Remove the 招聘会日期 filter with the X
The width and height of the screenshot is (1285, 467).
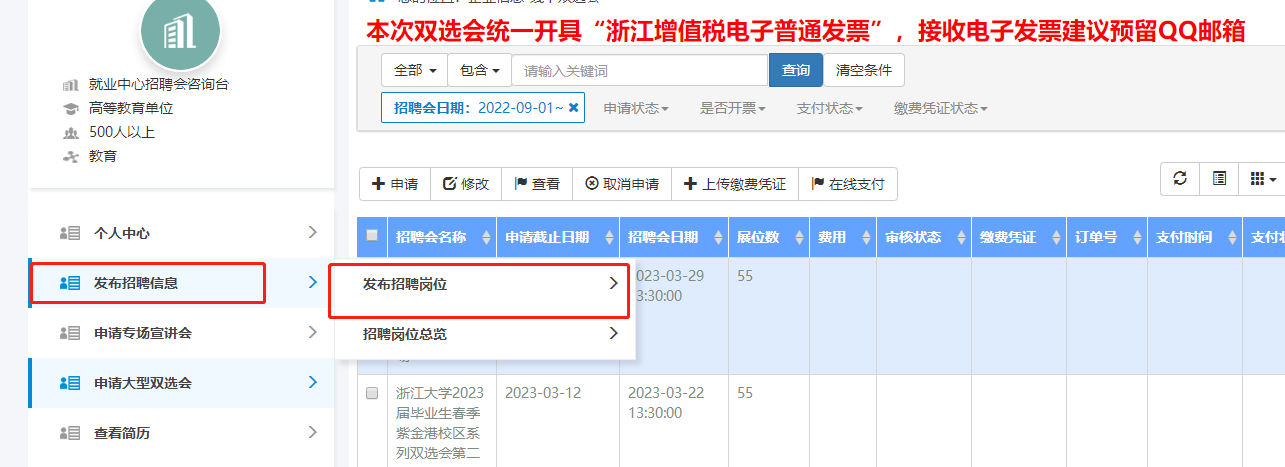click(x=573, y=108)
